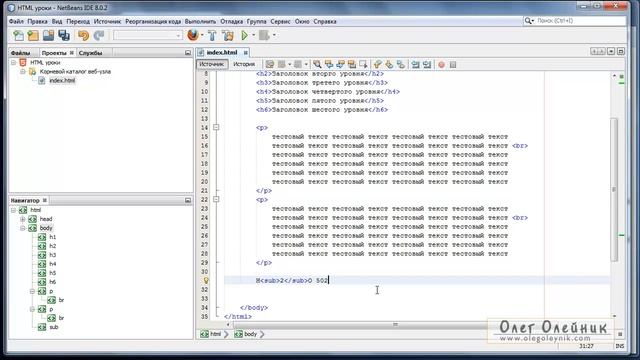Screen dimensions: 640x360
Task: Click the New Project toolbar icon
Action: click(x=33, y=36)
